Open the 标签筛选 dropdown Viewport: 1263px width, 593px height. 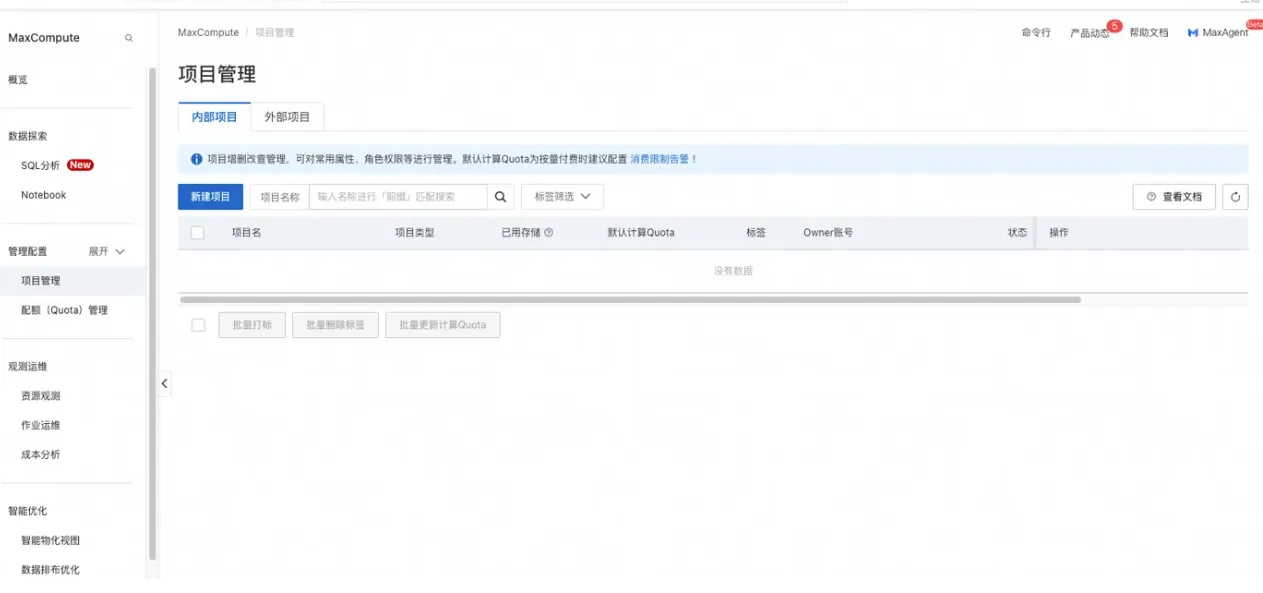(x=562, y=197)
